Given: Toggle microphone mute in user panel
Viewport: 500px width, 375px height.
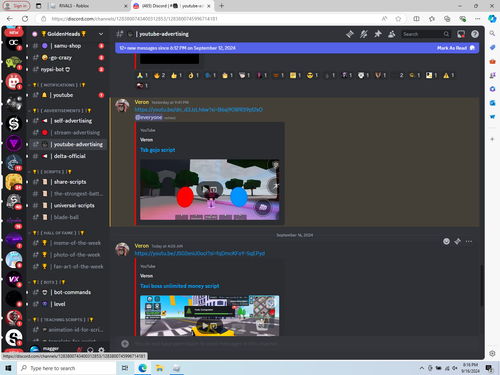Looking at the screenshot, I should [x=79, y=350].
